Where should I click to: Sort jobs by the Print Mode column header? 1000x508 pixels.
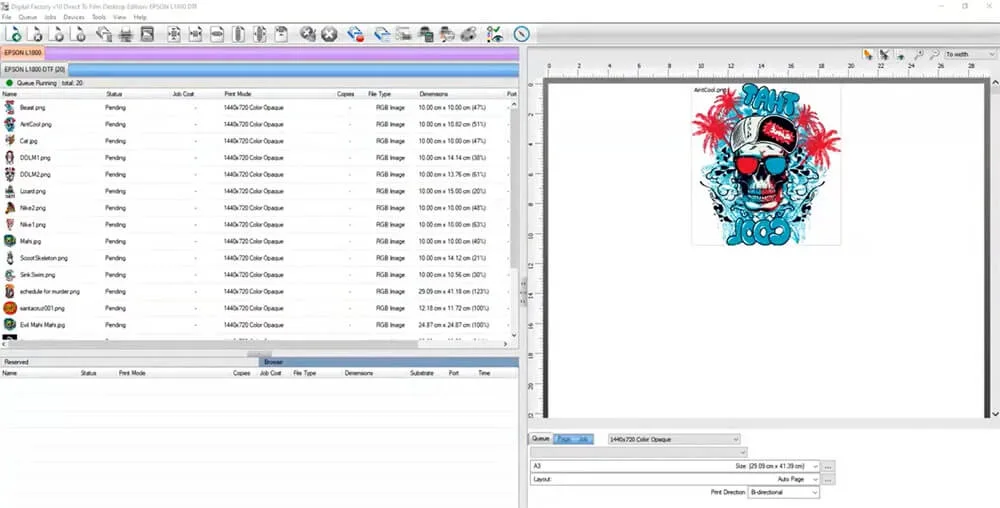pyautogui.click(x=238, y=94)
